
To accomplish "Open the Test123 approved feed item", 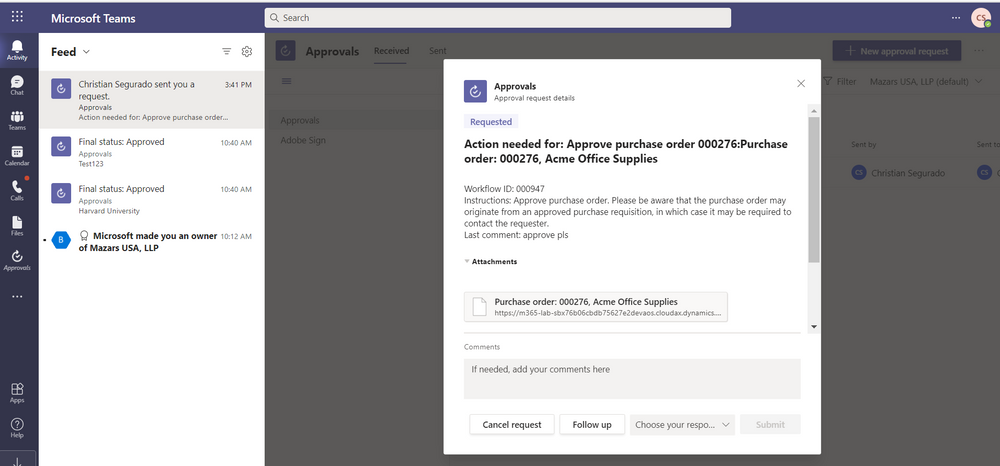I will click(x=151, y=152).
